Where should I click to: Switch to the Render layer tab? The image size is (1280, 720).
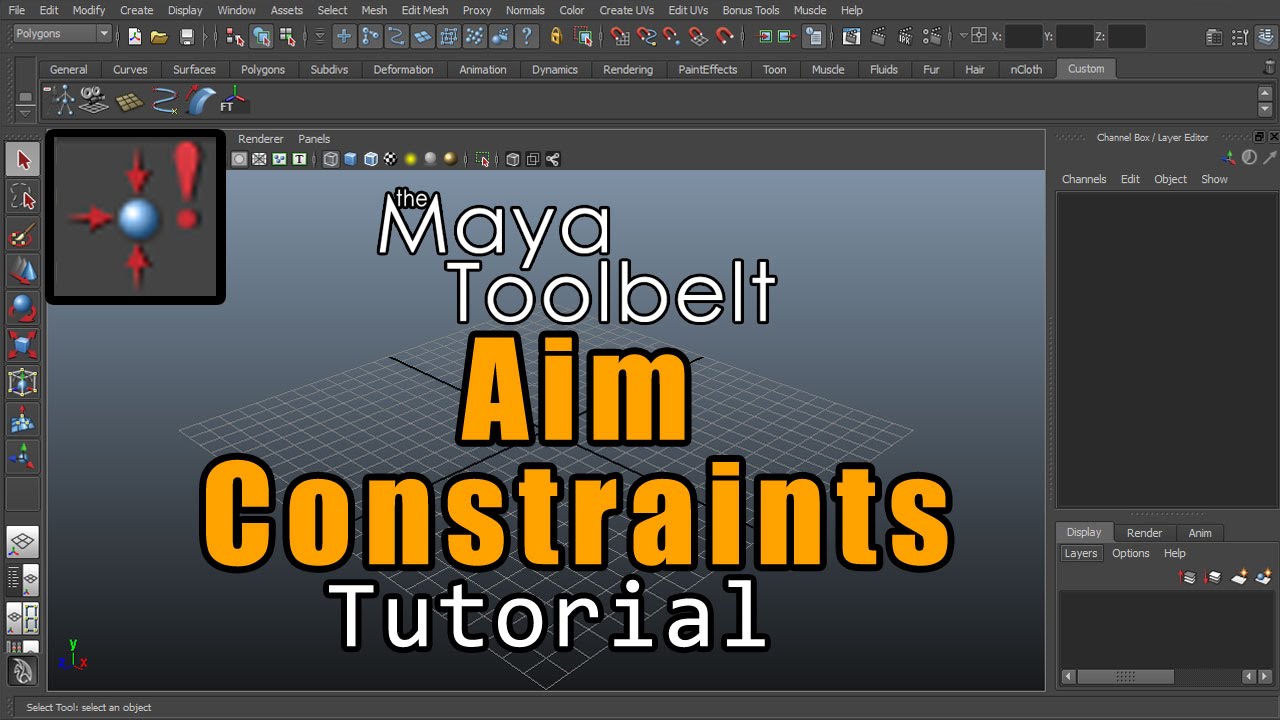tap(1144, 533)
